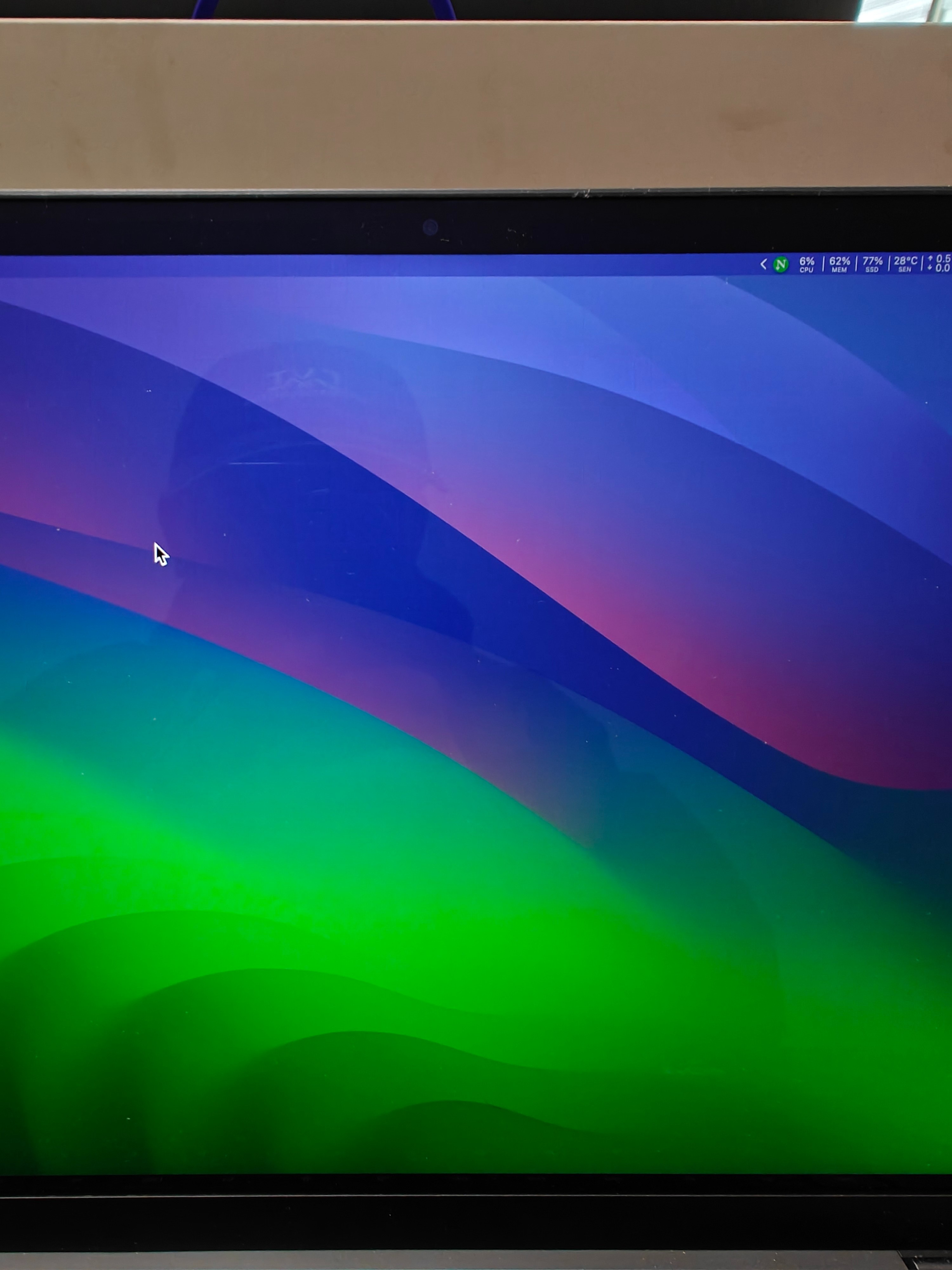Show CPU dropdown from 6% reading
Image resolution: width=952 pixels, height=1270 pixels.
click(x=807, y=261)
